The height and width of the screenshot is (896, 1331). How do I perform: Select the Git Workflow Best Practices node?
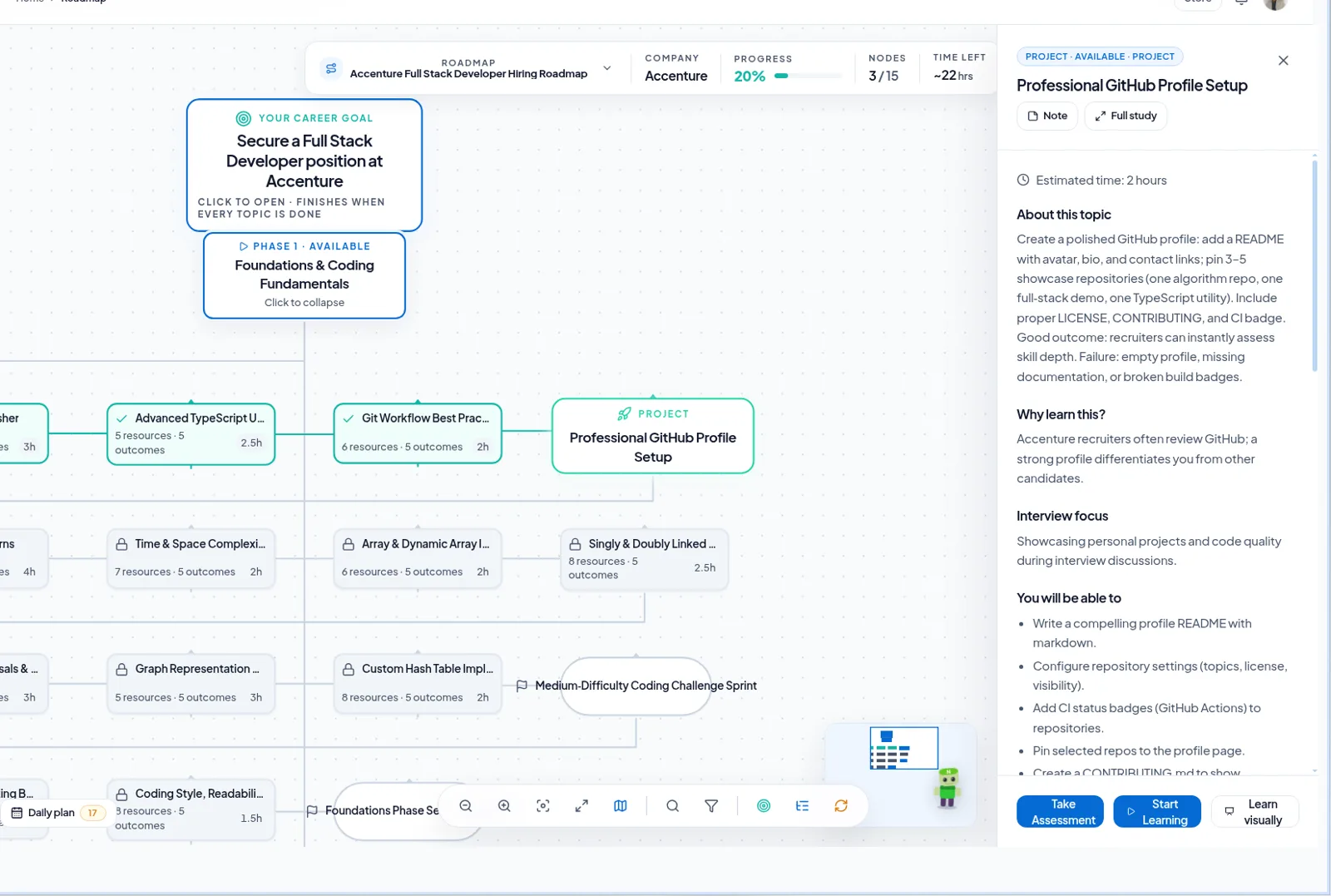click(x=418, y=433)
